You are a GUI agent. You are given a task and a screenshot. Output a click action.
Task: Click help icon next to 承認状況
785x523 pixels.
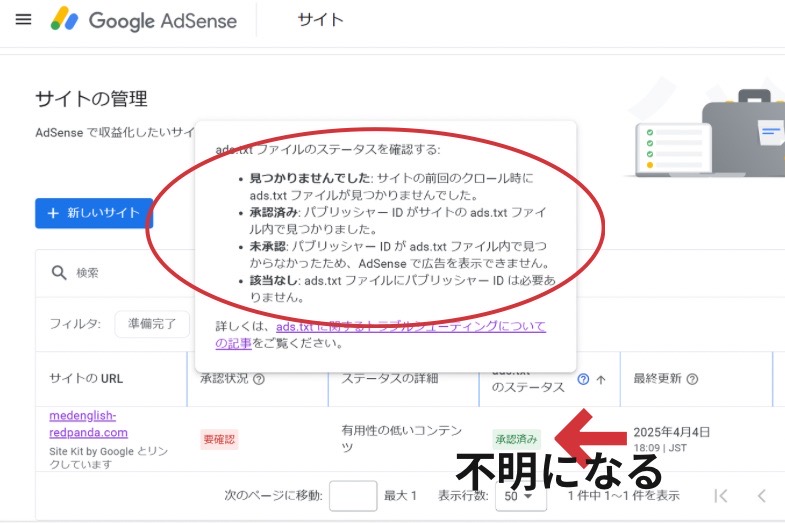pos(259,379)
